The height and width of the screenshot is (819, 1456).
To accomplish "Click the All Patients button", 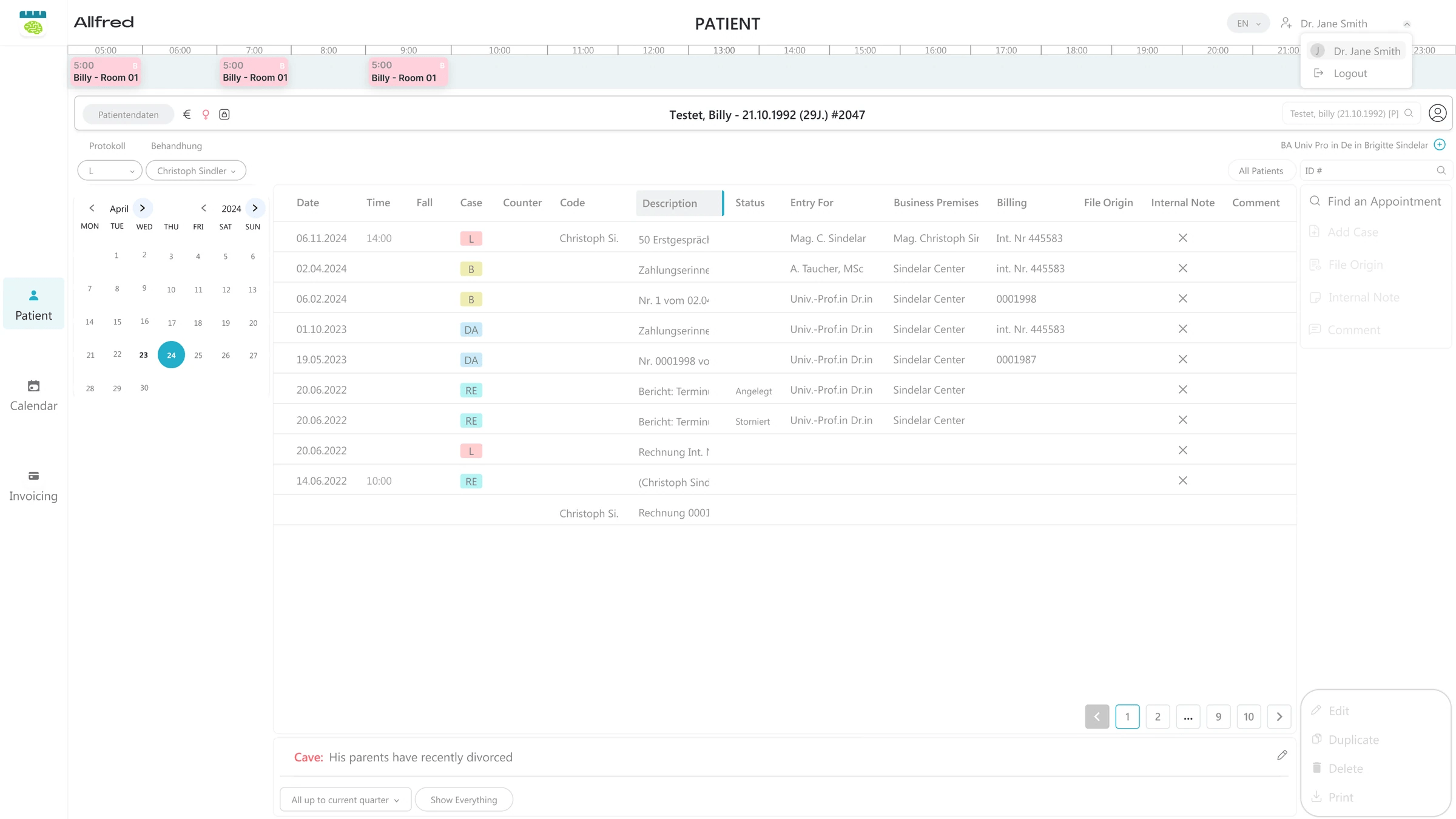I will pyautogui.click(x=1261, y=170).
